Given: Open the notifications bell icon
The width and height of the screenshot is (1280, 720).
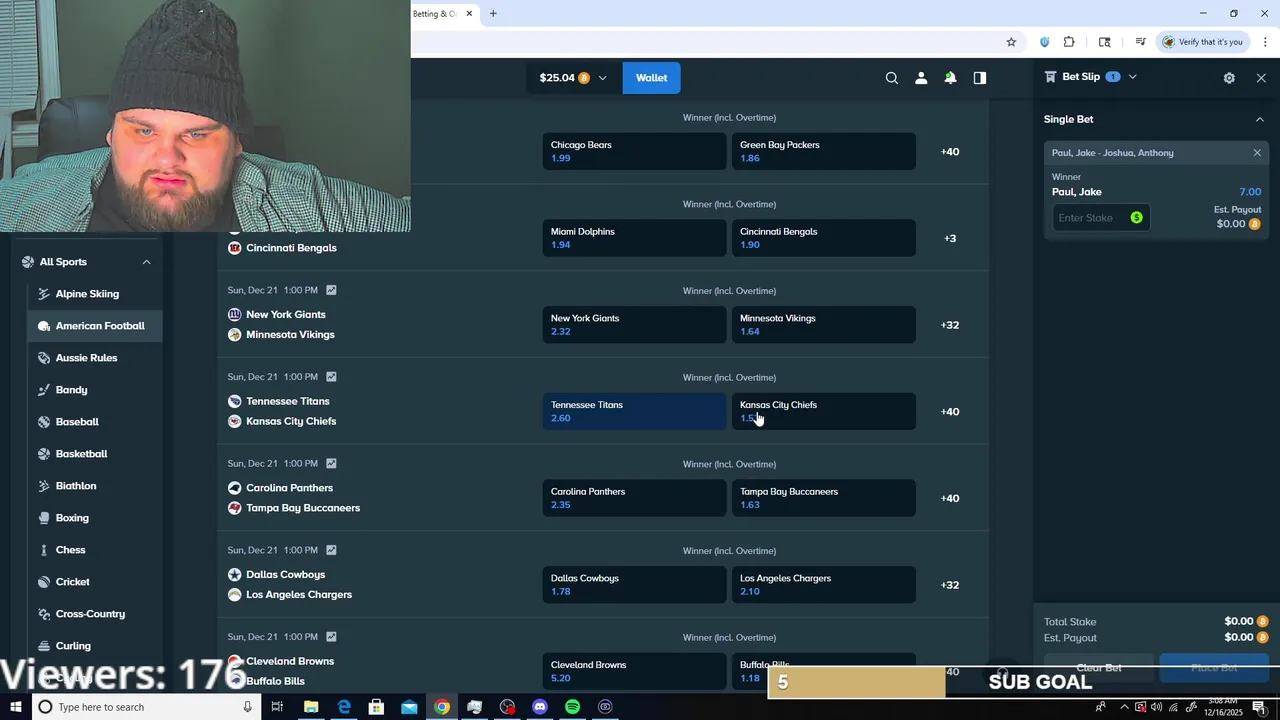Looking at the screenshot, I should [x=950, y=78].
